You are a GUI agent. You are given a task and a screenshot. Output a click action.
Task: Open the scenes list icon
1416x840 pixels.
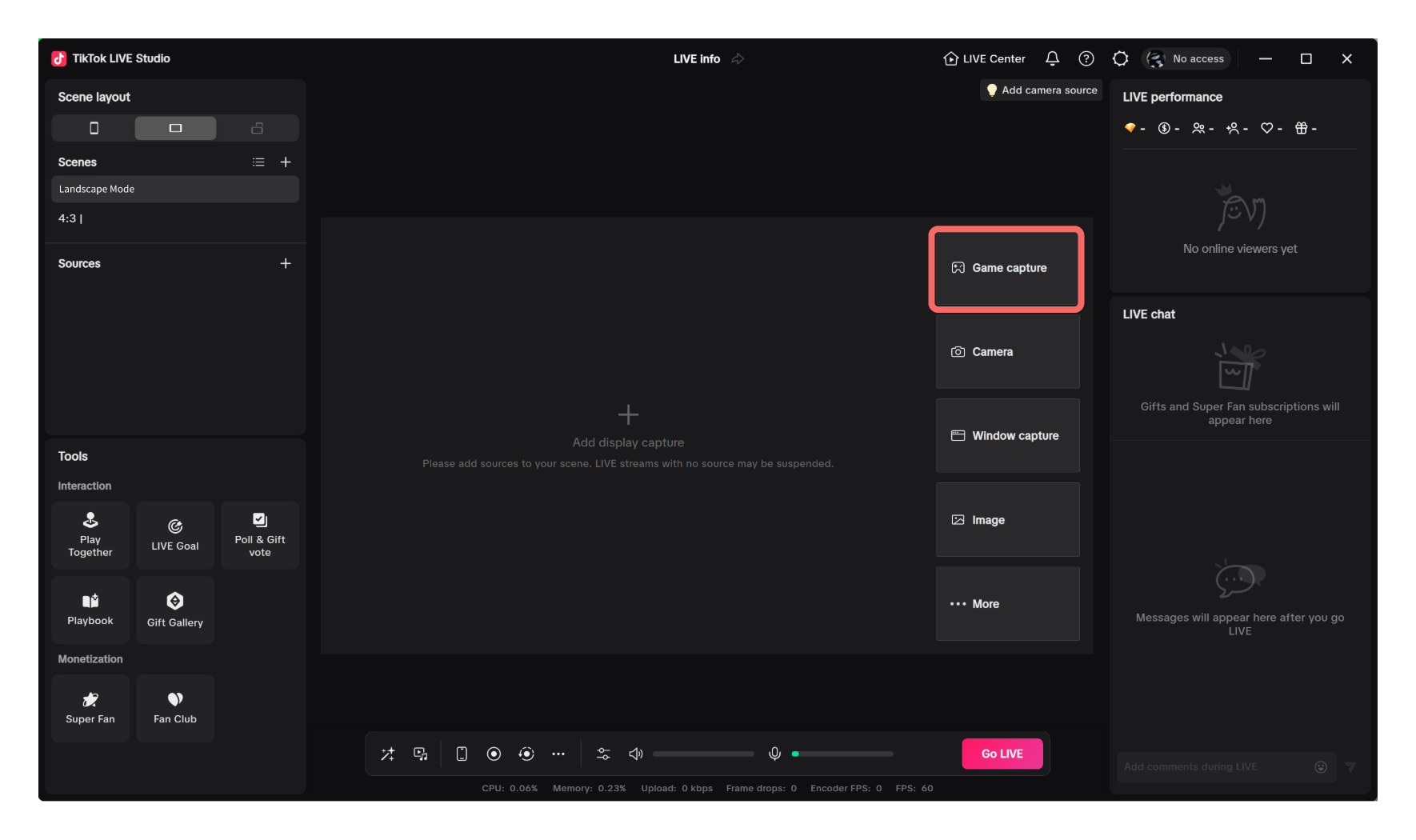pos(258,162)
